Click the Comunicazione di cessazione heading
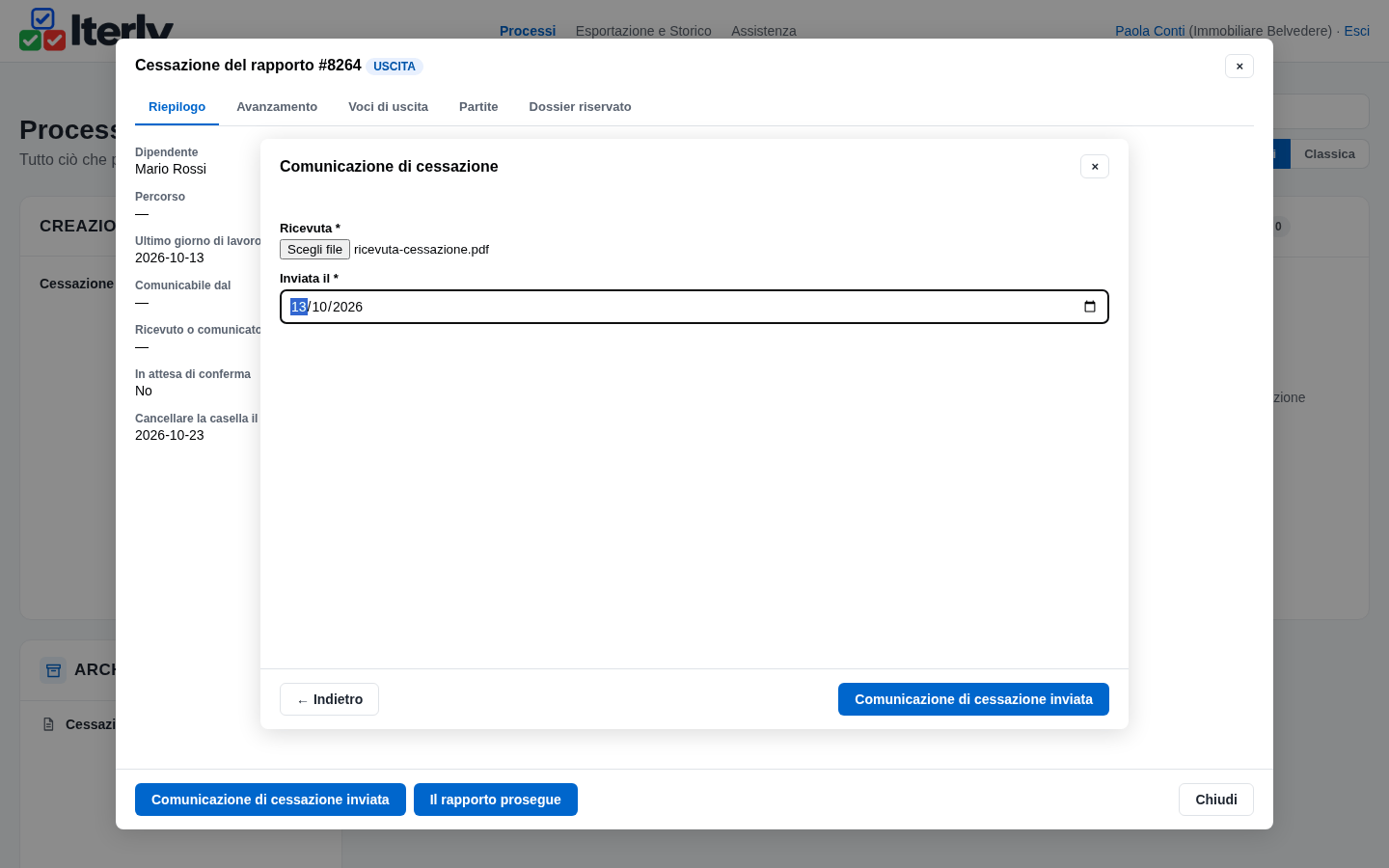Image resolution: width=1389 pixels, height=868 pixels. [x=389, y=167]
